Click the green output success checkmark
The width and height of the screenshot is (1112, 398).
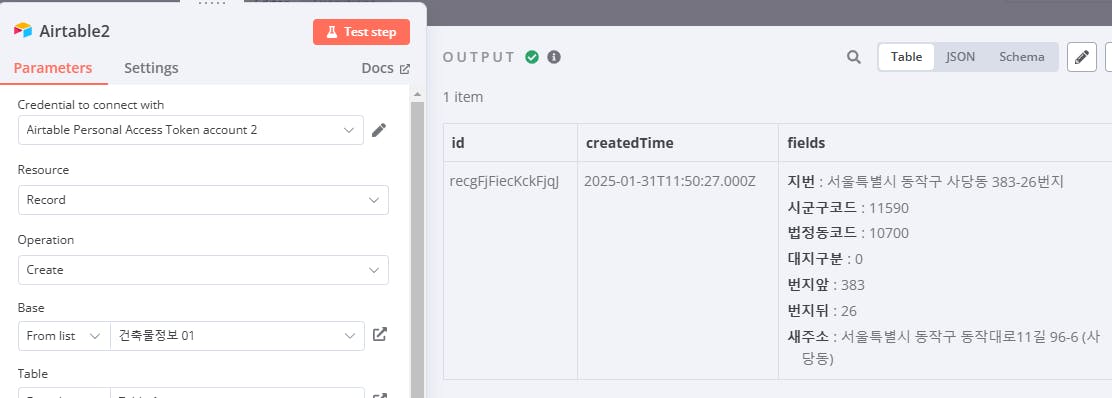point(532,57)
